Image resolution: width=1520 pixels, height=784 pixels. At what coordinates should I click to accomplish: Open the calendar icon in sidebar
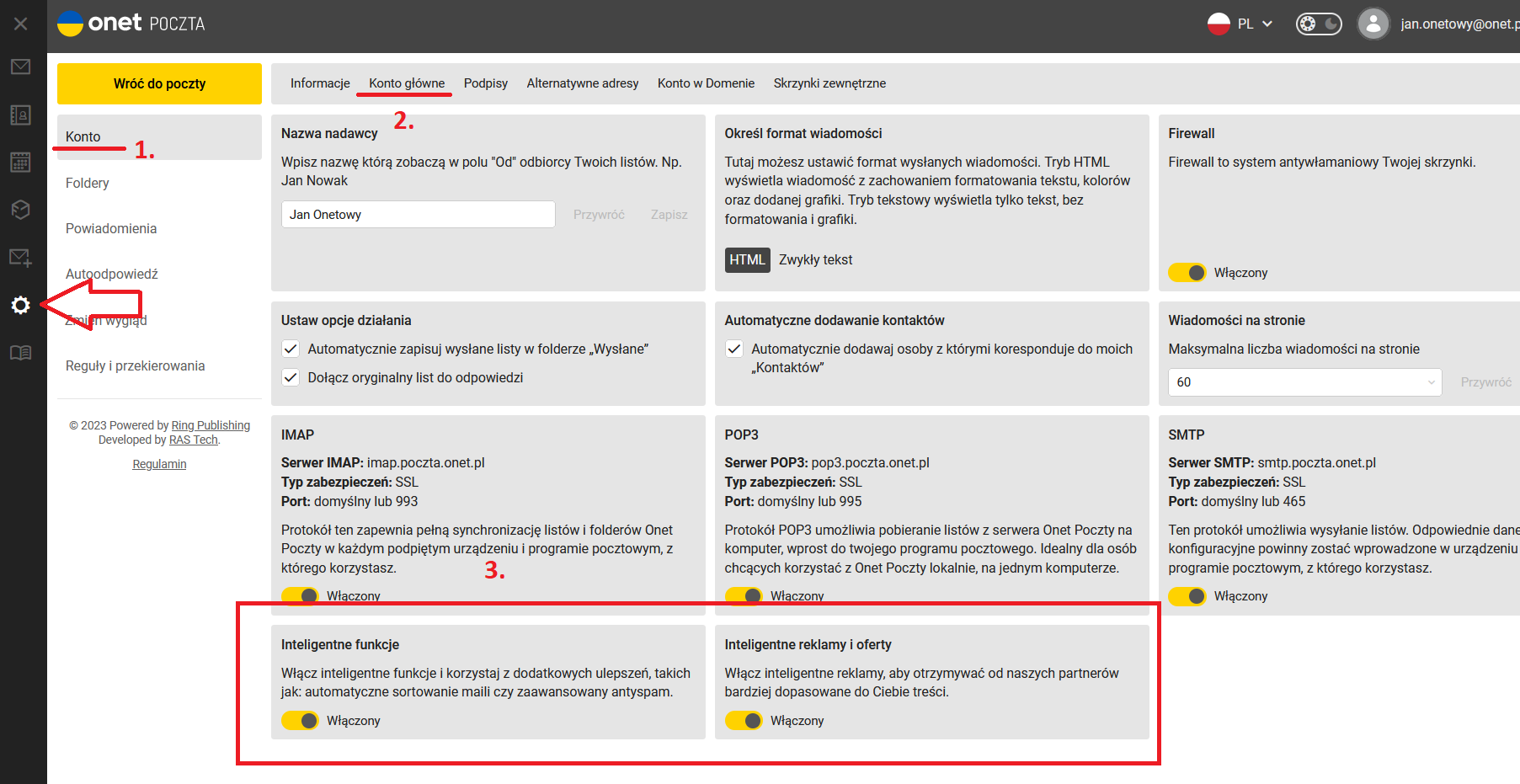pos(21,162)
